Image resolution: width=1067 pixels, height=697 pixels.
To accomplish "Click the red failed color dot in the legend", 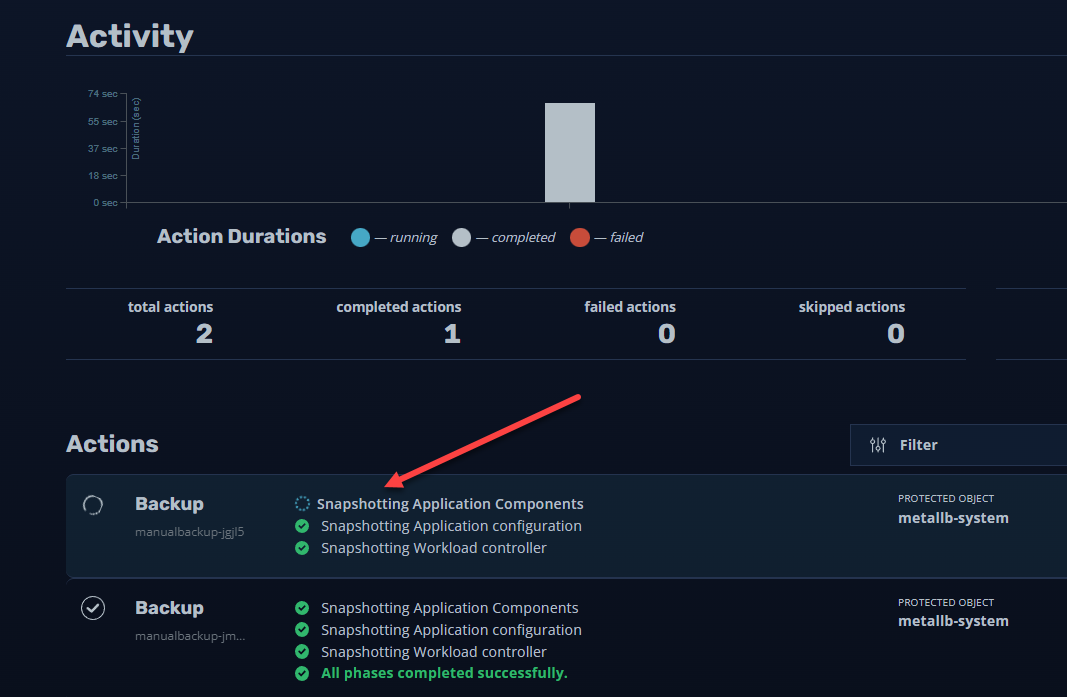I will coord(580,238).
